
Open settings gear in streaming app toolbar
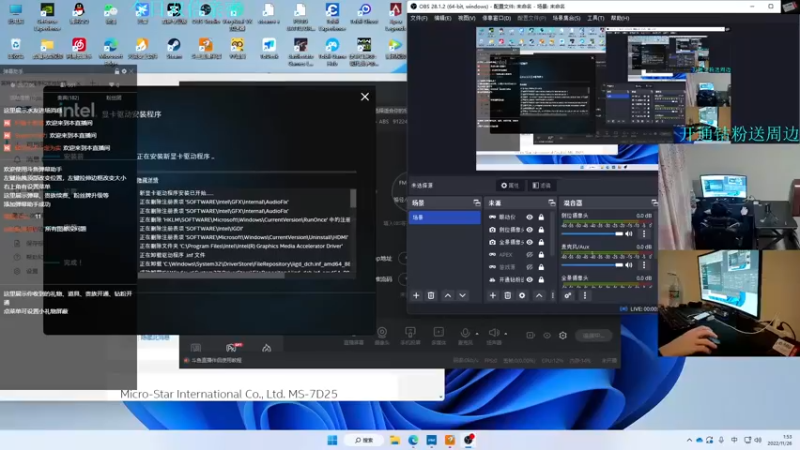coord(563,336)
